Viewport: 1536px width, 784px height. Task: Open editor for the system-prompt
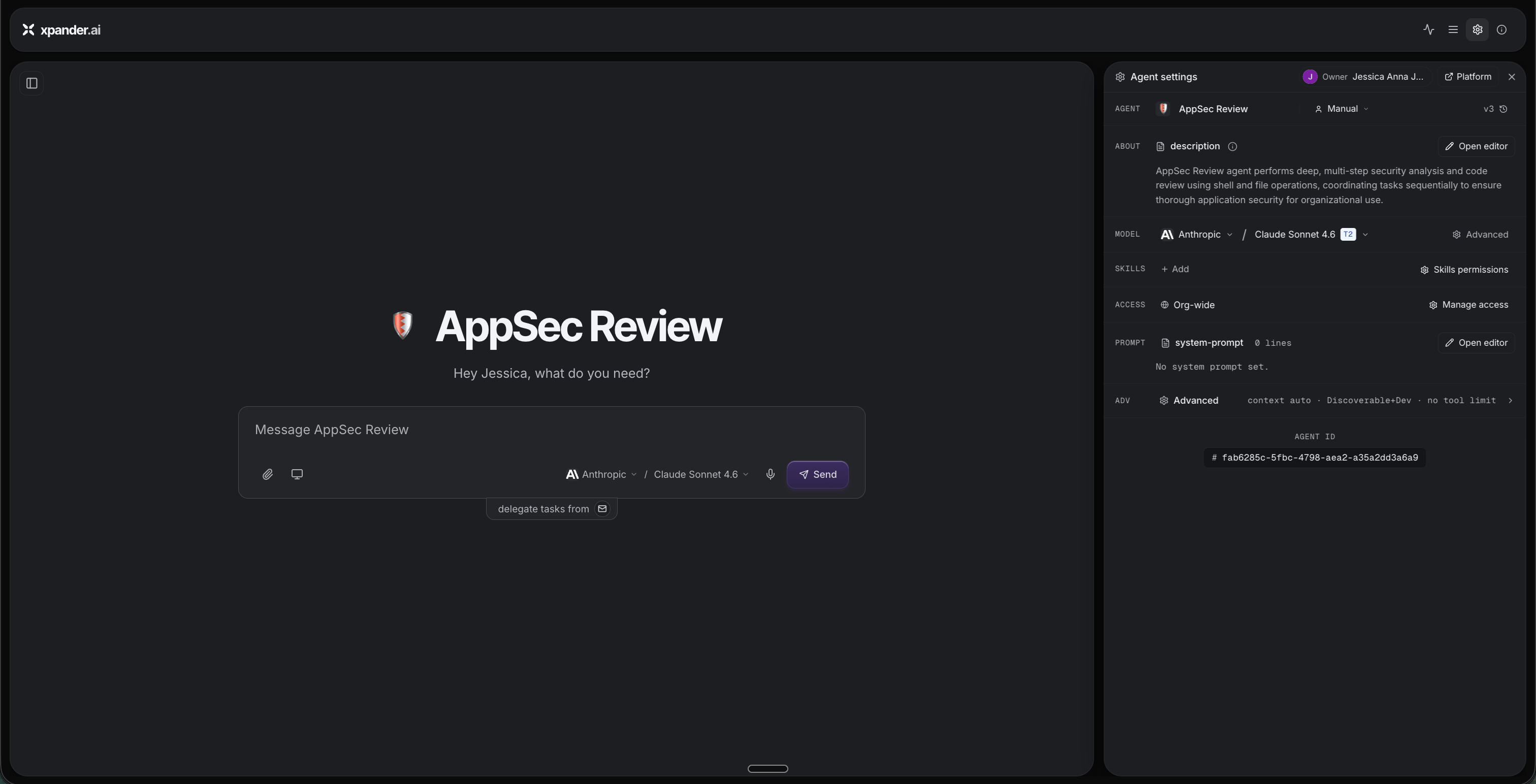(x=1477, y=343)
